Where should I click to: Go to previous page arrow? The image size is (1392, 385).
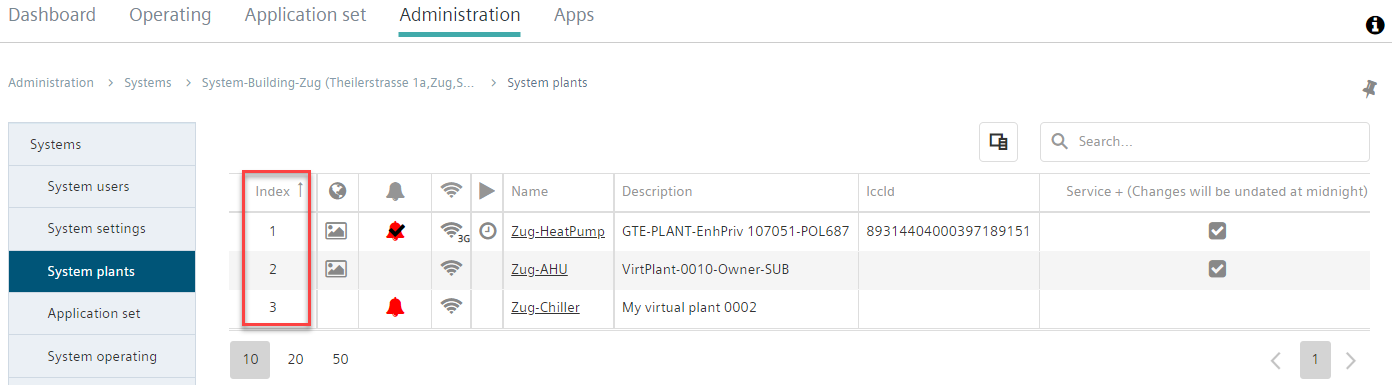[x=1275, y=360]
